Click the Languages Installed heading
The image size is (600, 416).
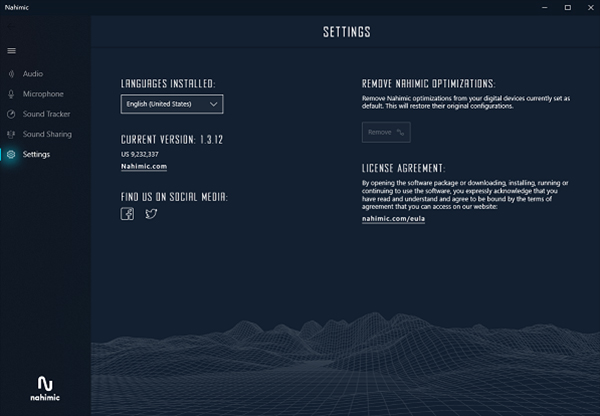click(168, 84)
